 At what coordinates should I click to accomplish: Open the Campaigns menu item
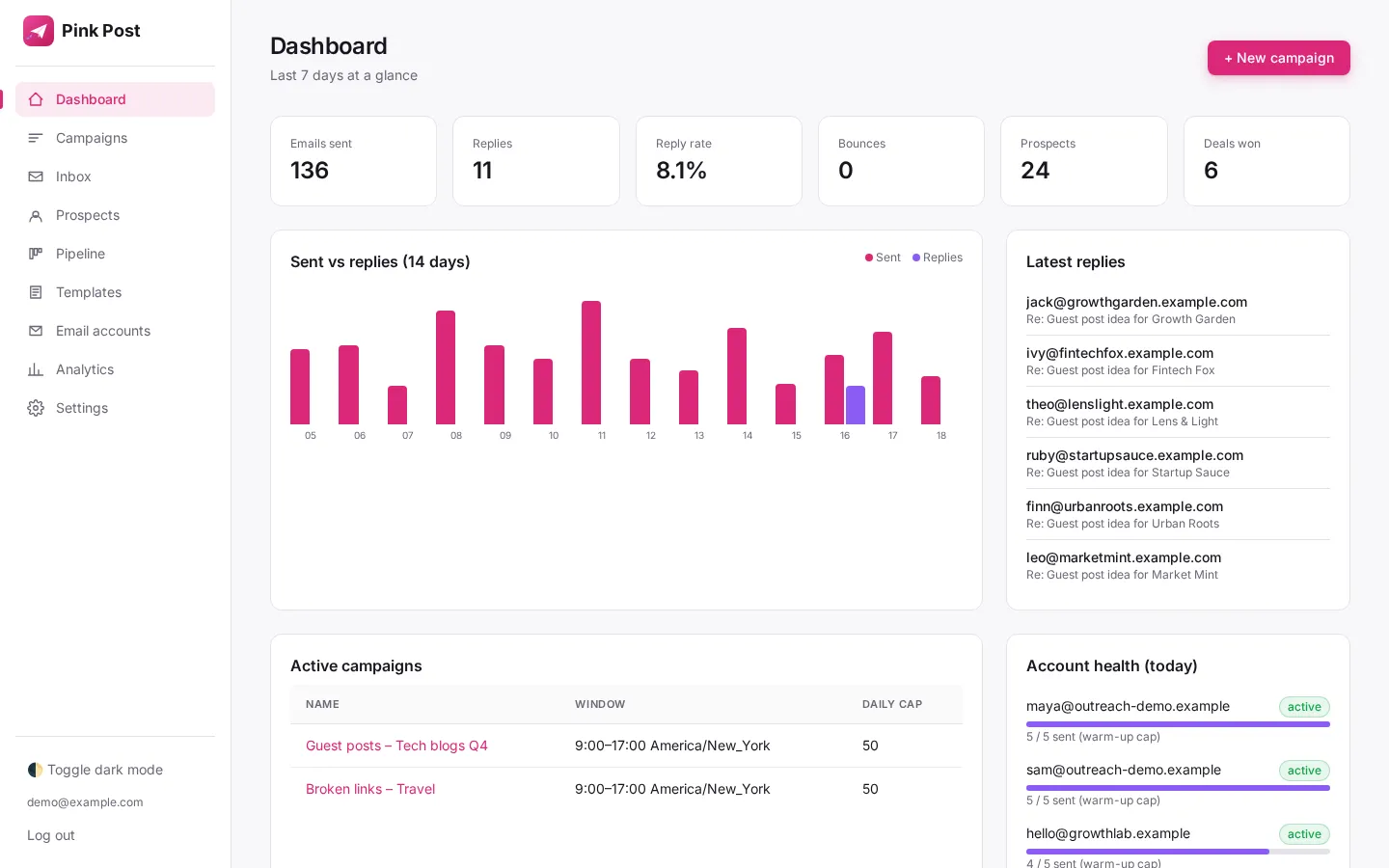tap(115, 138)
